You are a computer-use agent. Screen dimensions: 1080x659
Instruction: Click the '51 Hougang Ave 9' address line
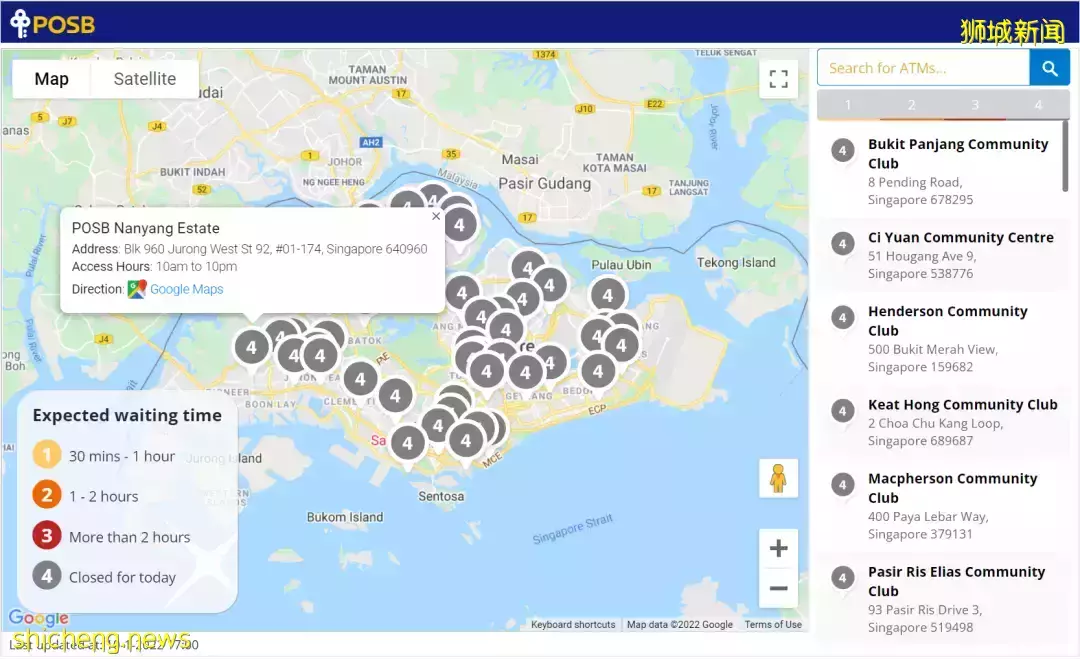click(922, 256)
